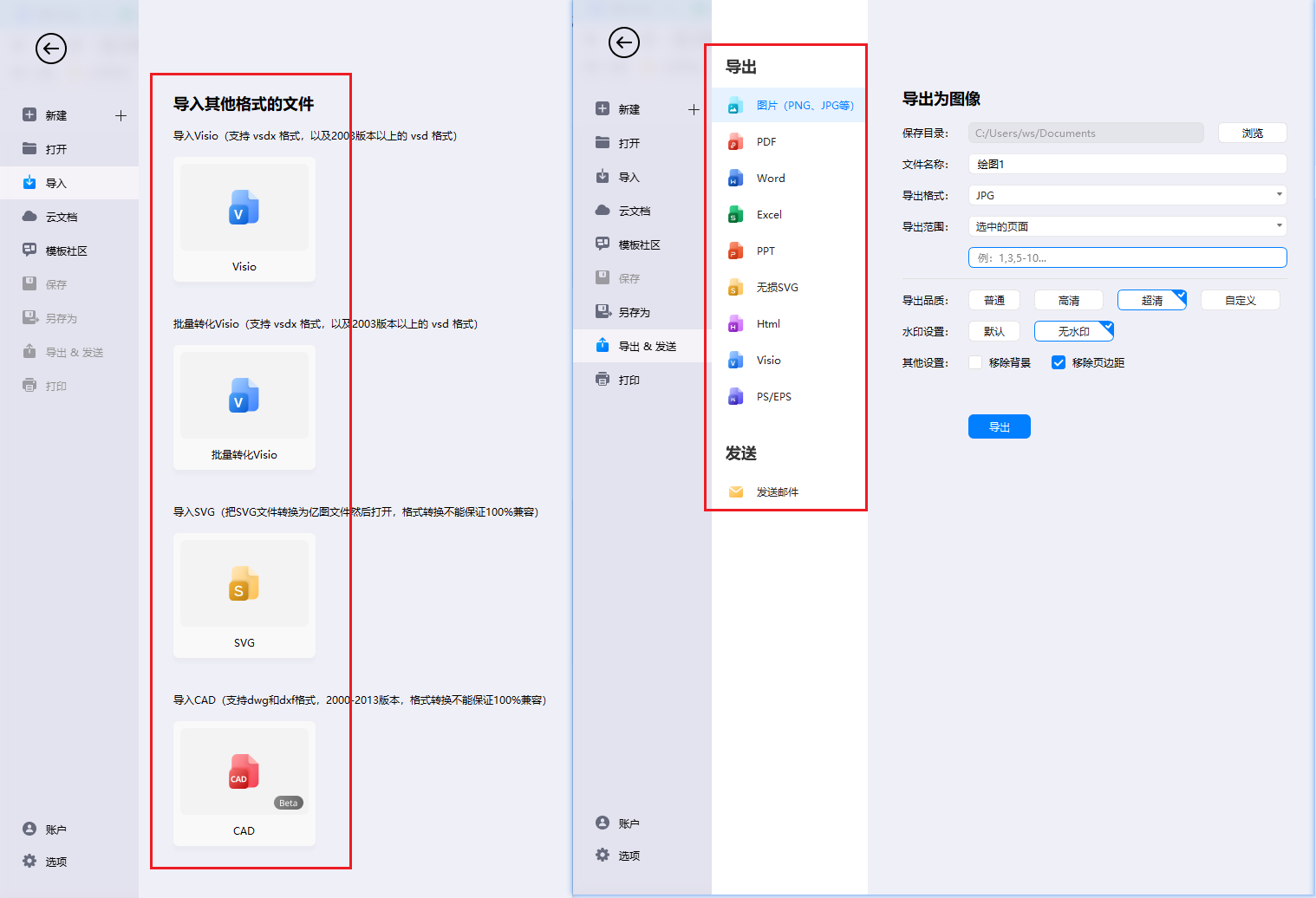The width and height of the screenshot is (1316, 898).
Task: Go to 导入 in the export screen sidebar
Action: [x=642, y=178]
